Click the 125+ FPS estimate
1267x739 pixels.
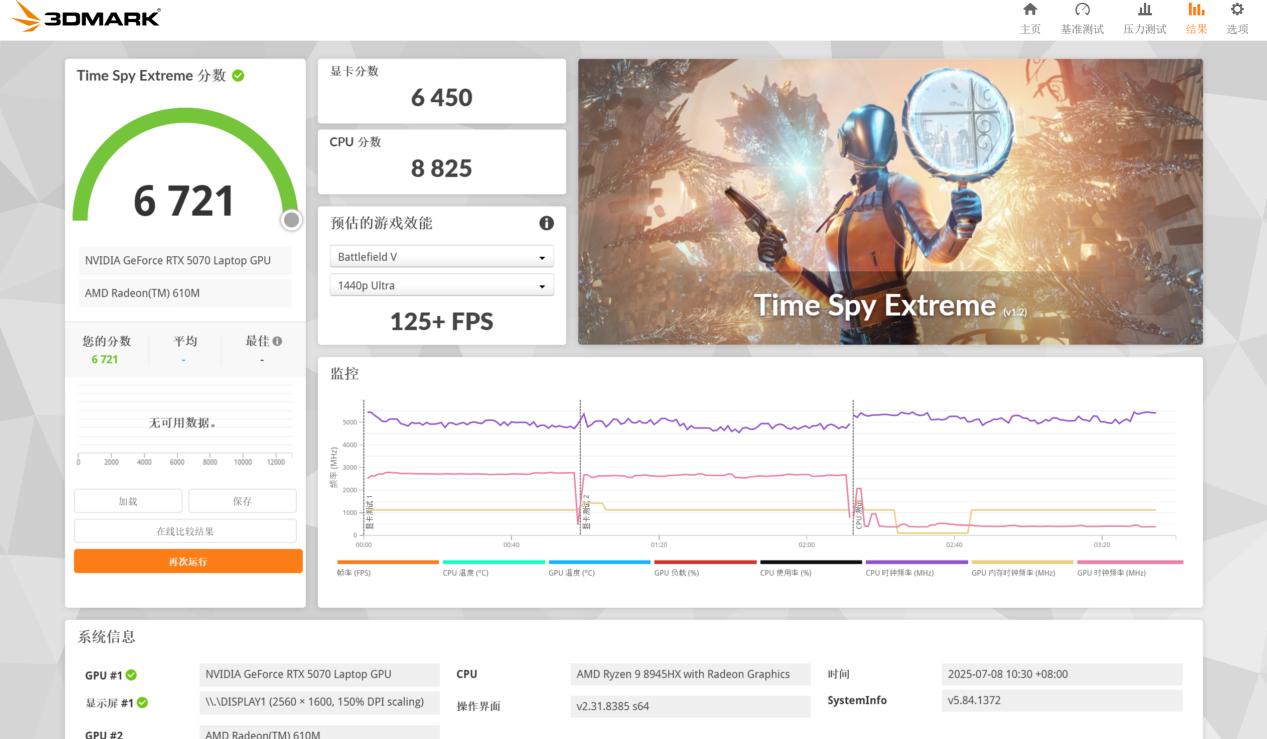click(441, 321)
